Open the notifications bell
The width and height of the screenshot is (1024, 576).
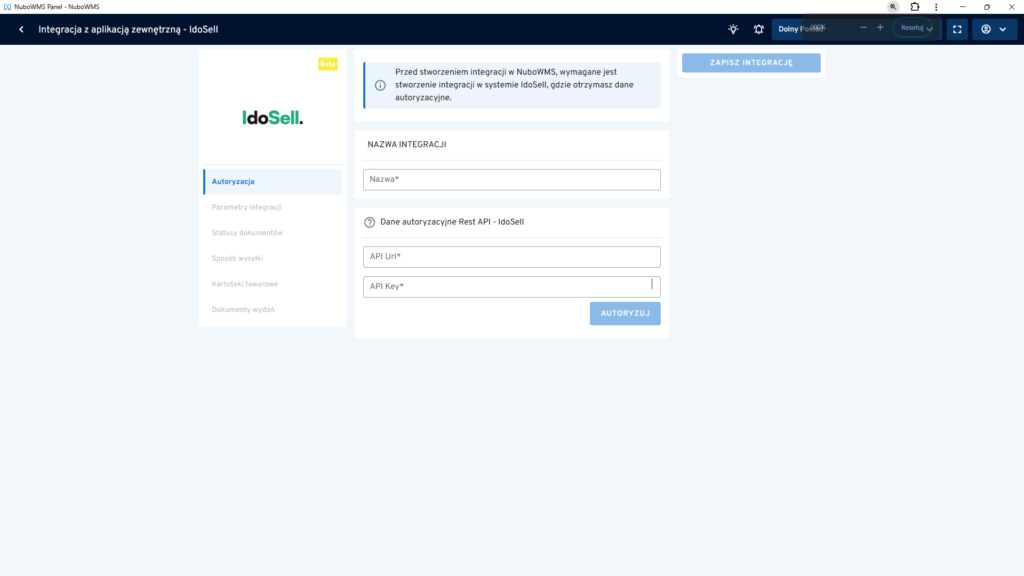[x=759, y=29]
